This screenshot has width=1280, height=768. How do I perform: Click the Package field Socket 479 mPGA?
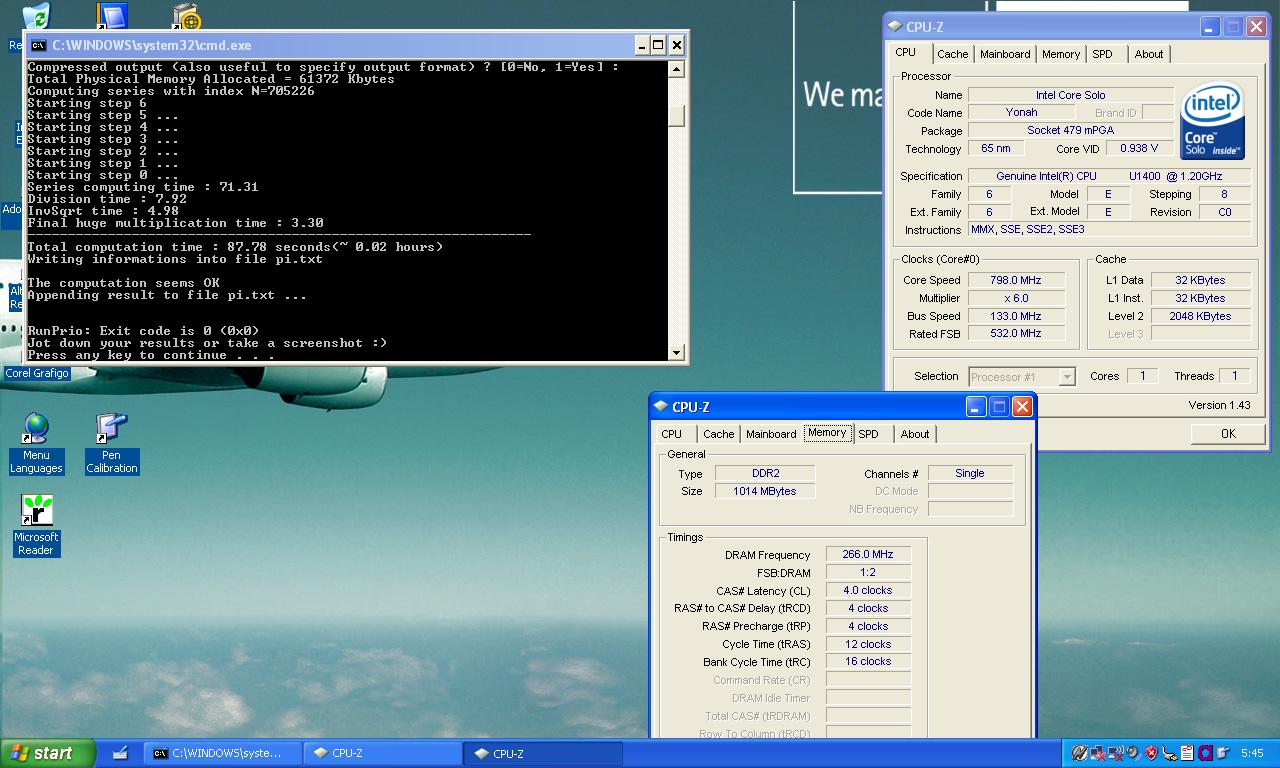click(x=1071, y=131)
